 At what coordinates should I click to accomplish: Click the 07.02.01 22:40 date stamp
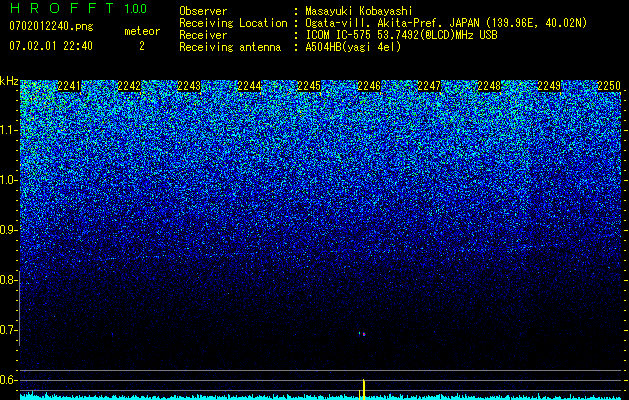[x=51, y=46]
